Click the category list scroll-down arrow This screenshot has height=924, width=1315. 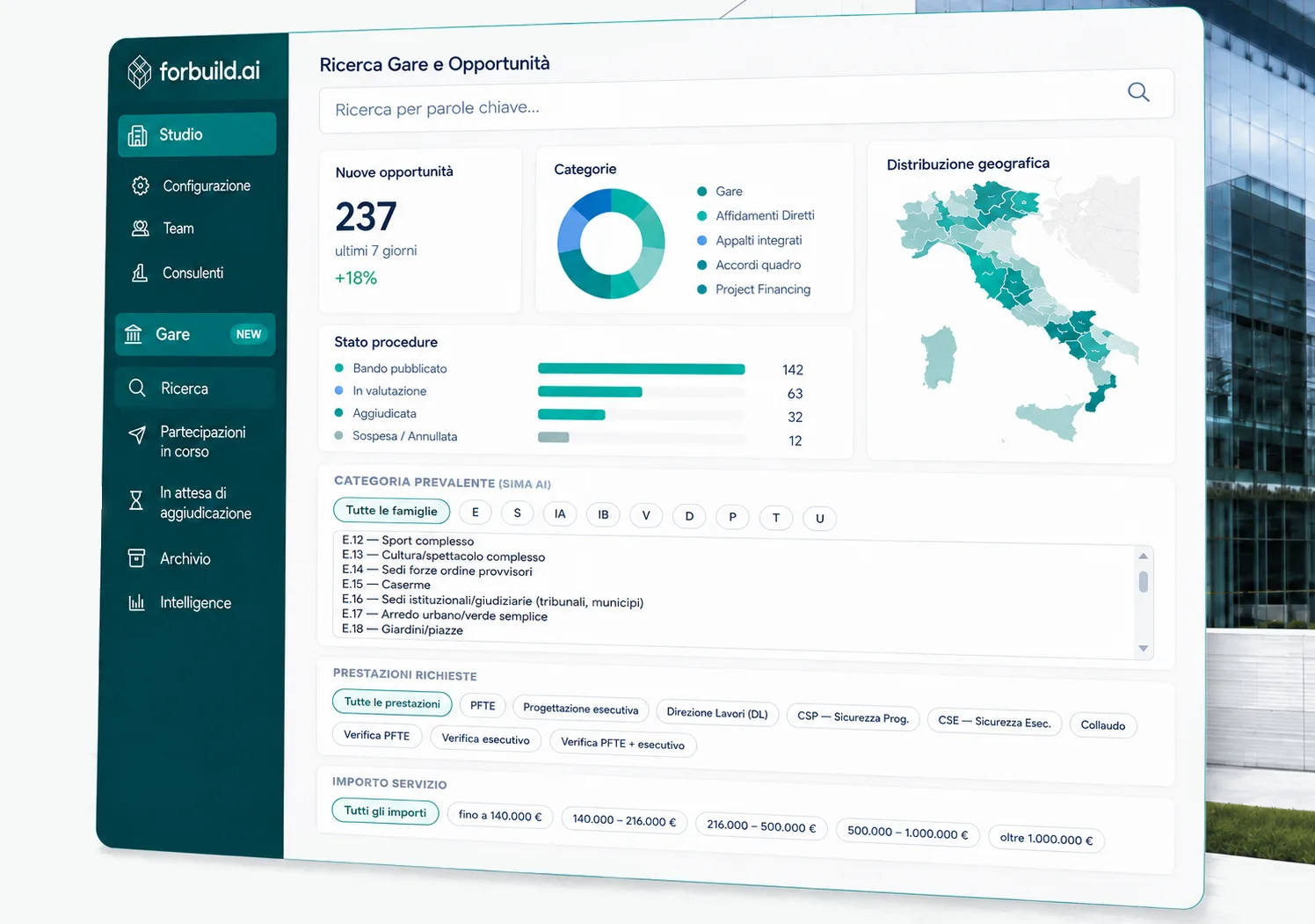(1143, 648)
